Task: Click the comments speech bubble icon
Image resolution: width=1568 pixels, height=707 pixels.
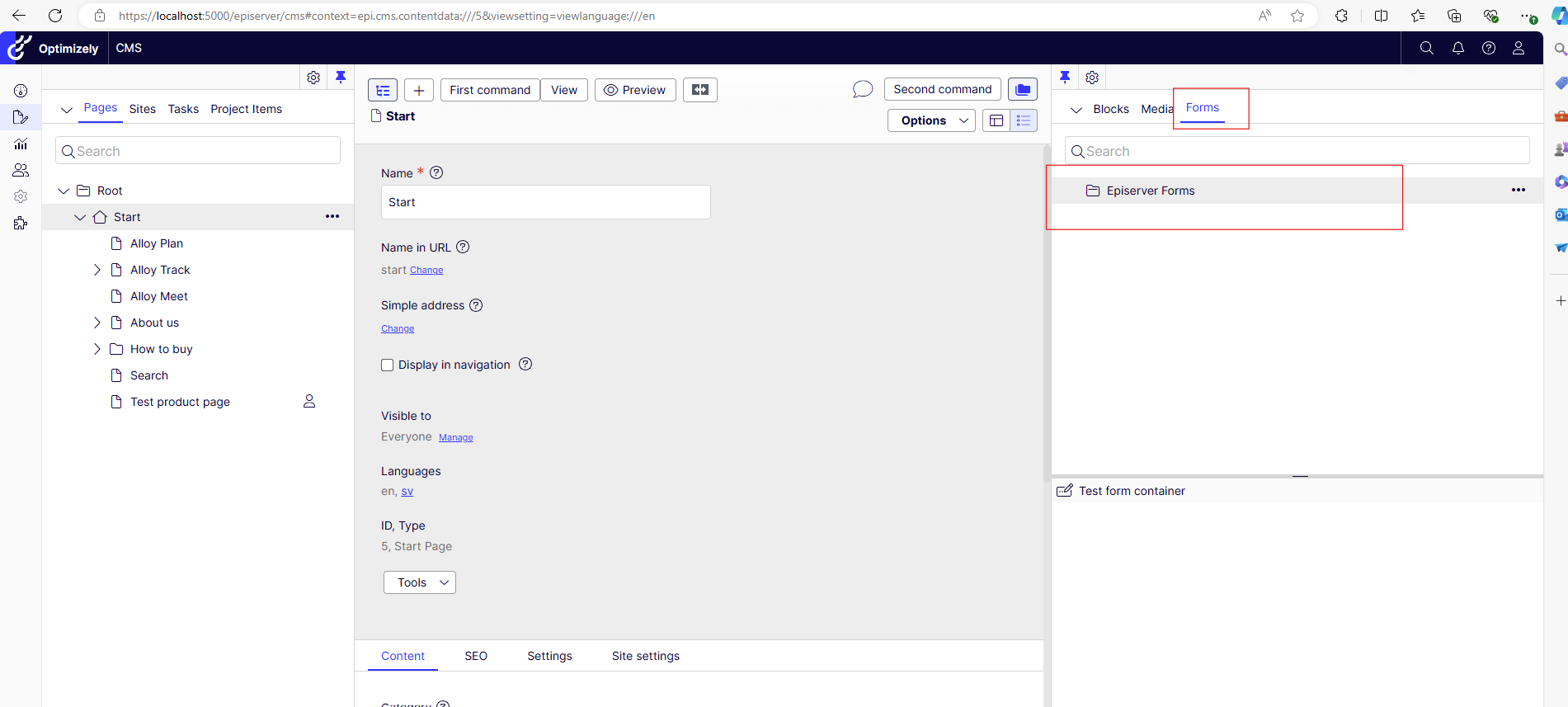Action: tap(862, 89)
